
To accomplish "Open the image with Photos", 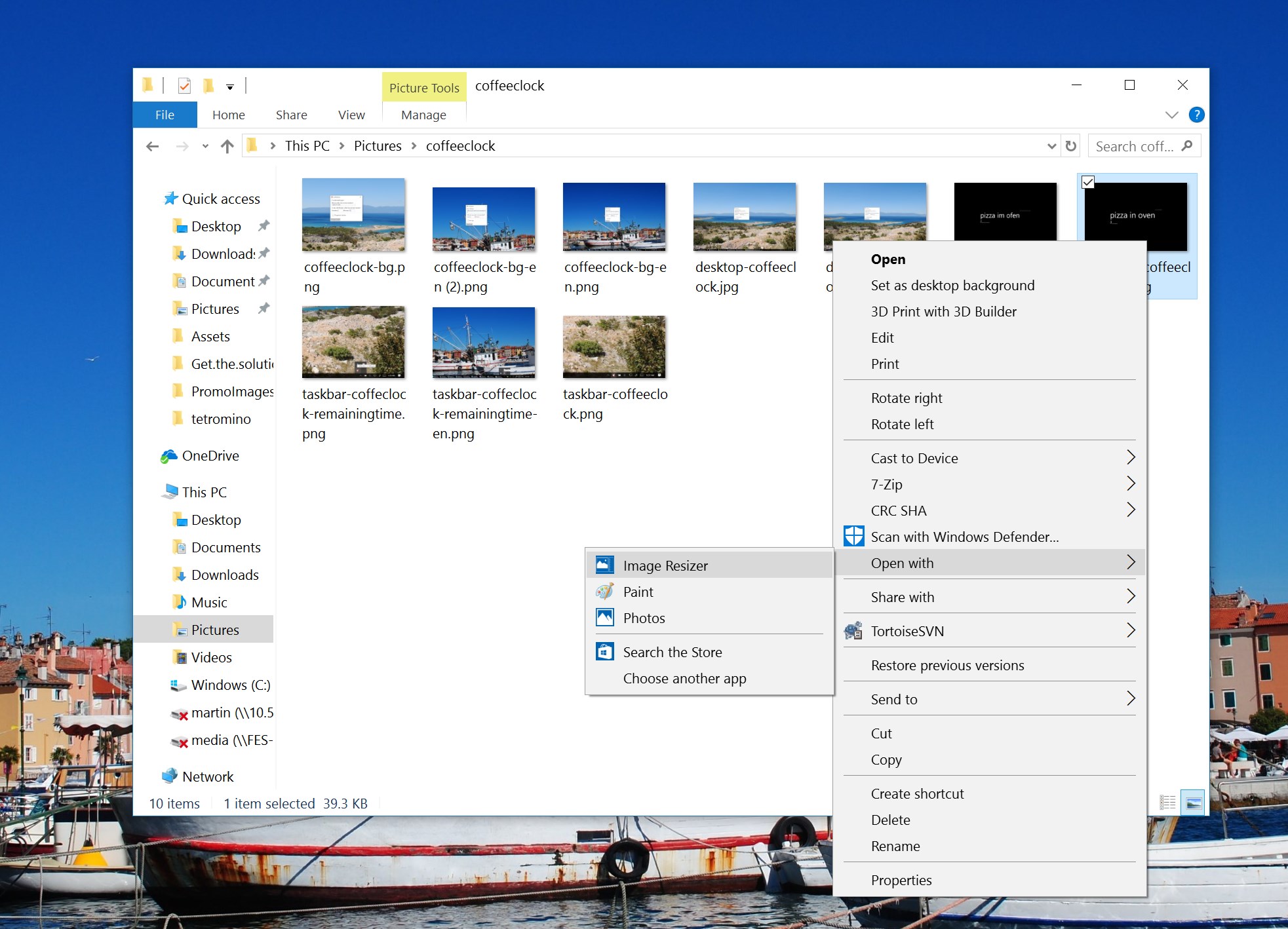I will click(645, 618).
